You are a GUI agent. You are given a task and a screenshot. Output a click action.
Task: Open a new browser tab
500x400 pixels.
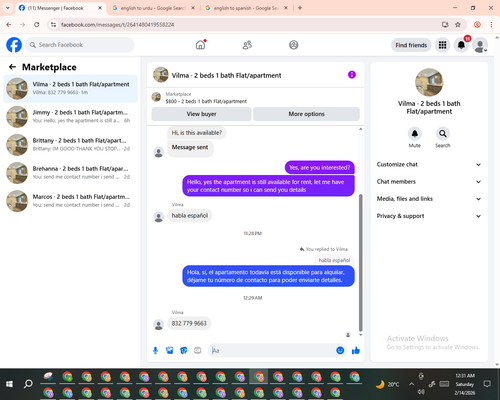coord(300,8)
